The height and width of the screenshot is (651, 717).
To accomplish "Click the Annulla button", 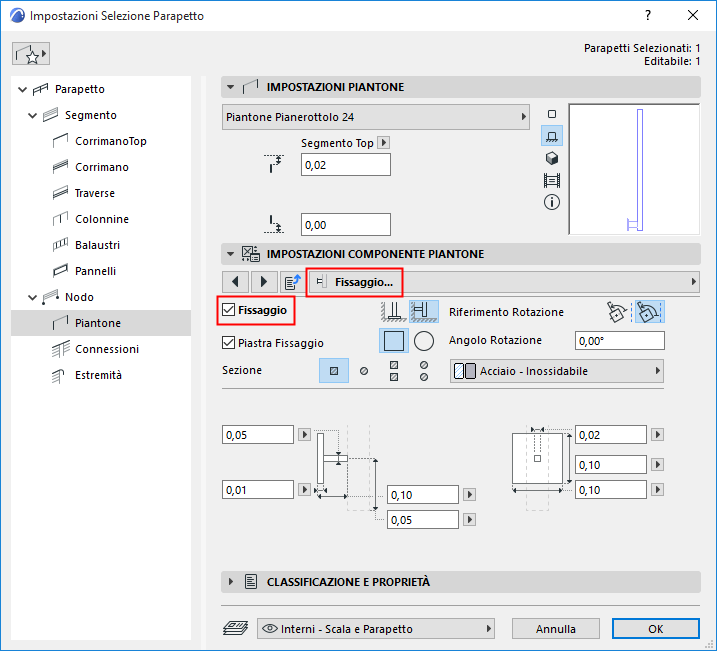I will [556, 629].
